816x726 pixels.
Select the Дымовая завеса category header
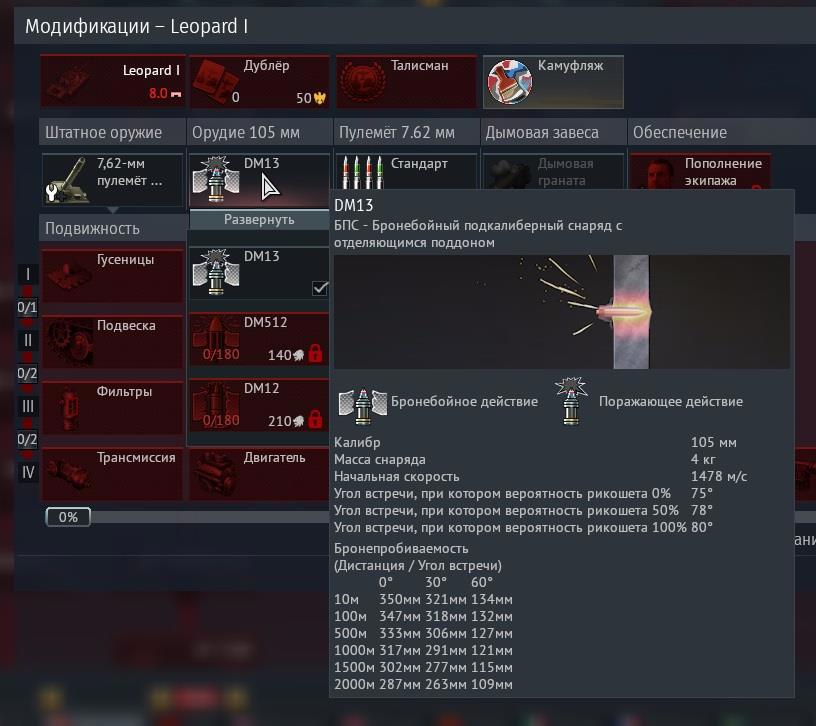[553, 132]
